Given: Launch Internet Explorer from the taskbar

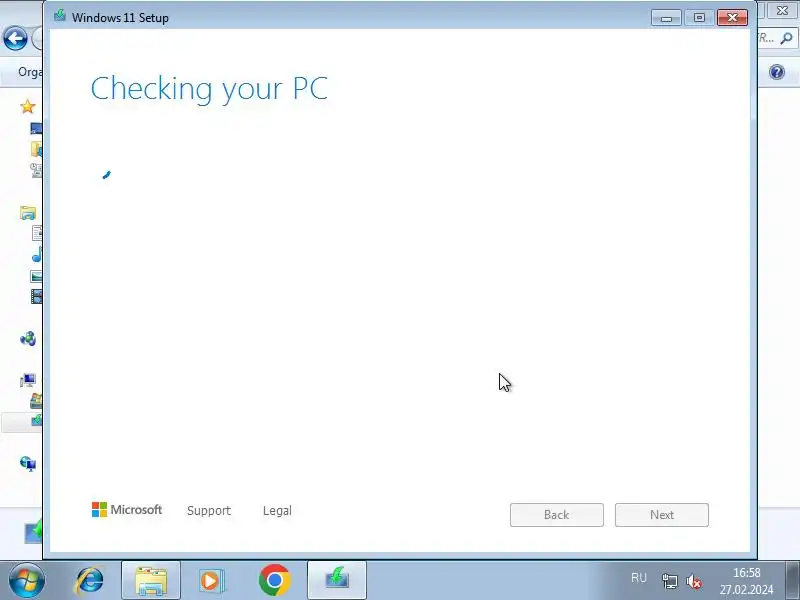Looking at the screenshot, I should 89,580.
